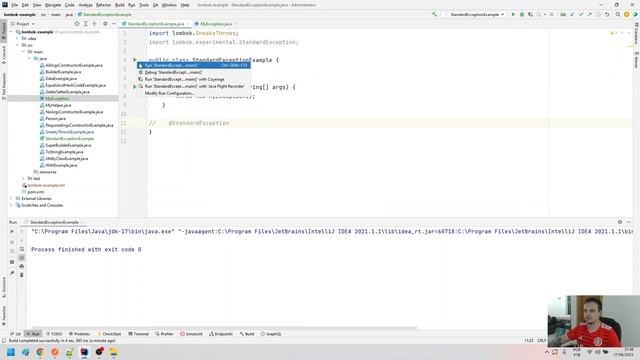Toggle the Maven tool window on right edge
Viewport: 640px width, 360px height.
pyautogui.click(x=636, y=60)
